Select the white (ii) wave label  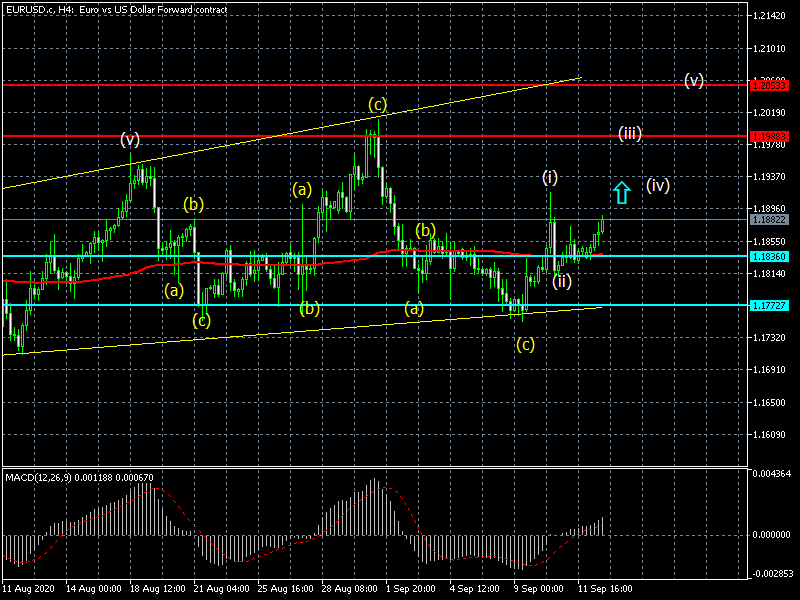pos(562,281)
